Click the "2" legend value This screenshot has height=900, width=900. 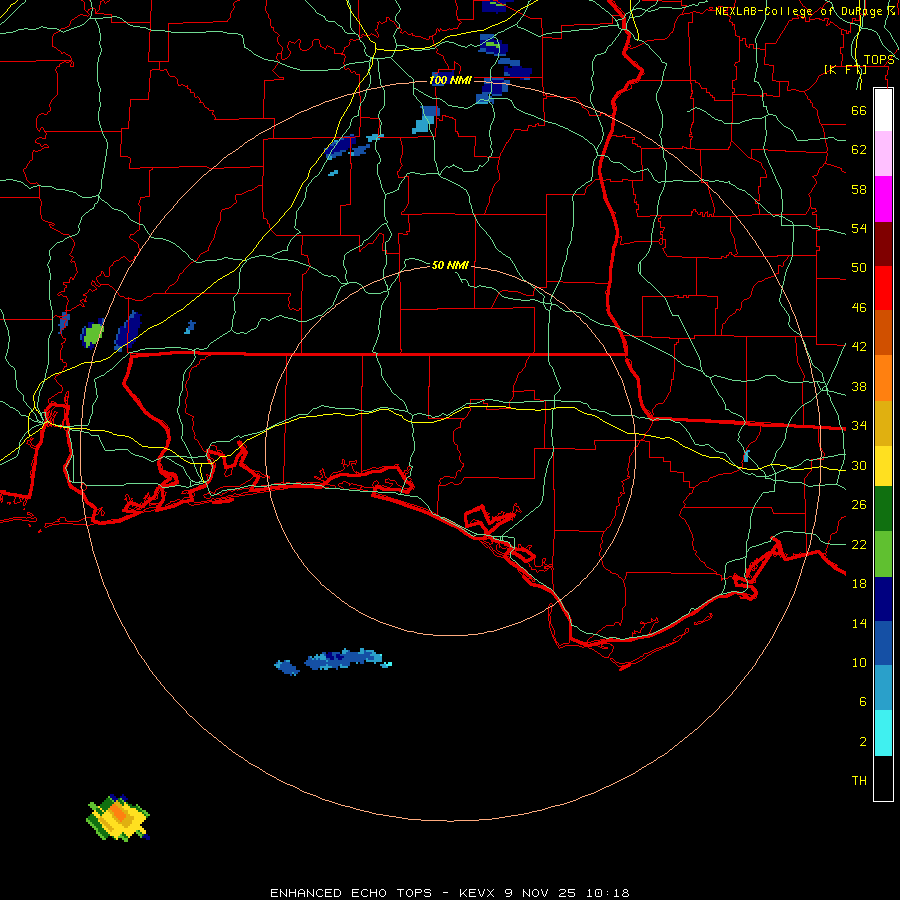[863, 741]
